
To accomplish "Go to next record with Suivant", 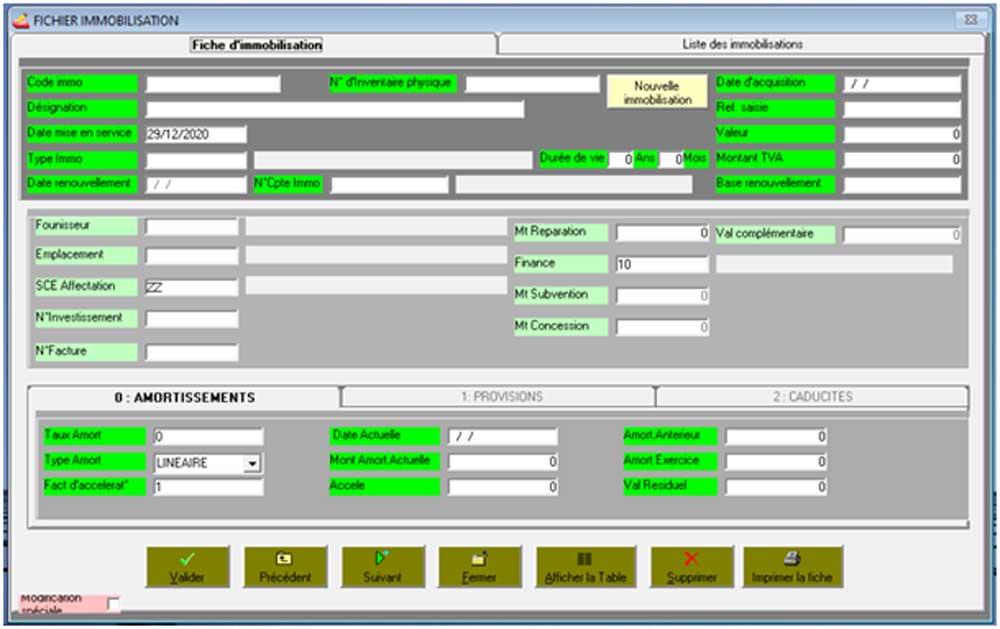I will (383, 567).
